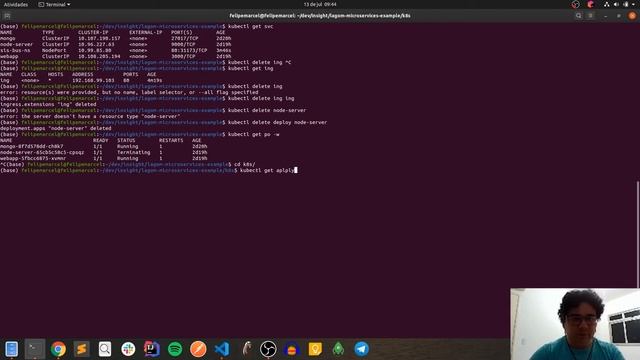This screenshot has height=360, width=640.
Task: Click the terminal window title text
Action: point(320,16)
